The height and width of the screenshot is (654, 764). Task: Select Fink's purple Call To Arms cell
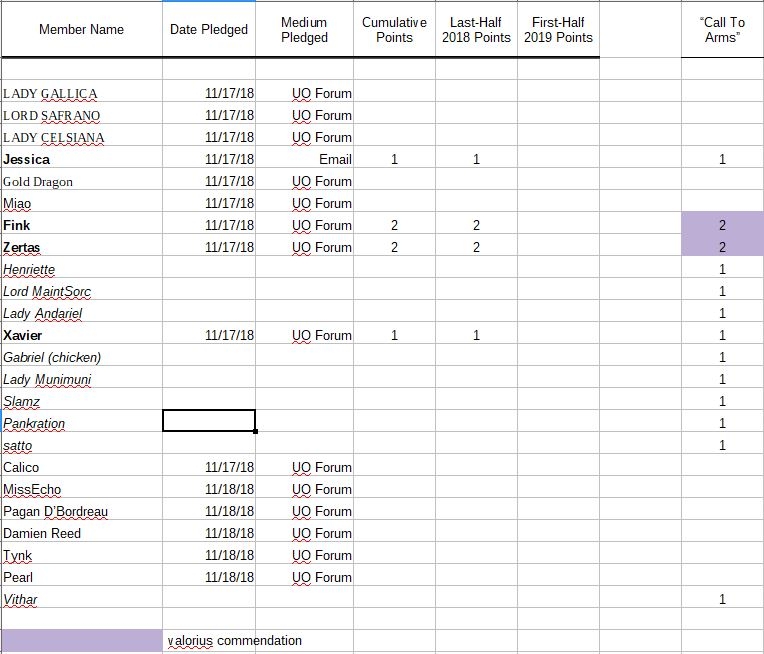[722, 223]
